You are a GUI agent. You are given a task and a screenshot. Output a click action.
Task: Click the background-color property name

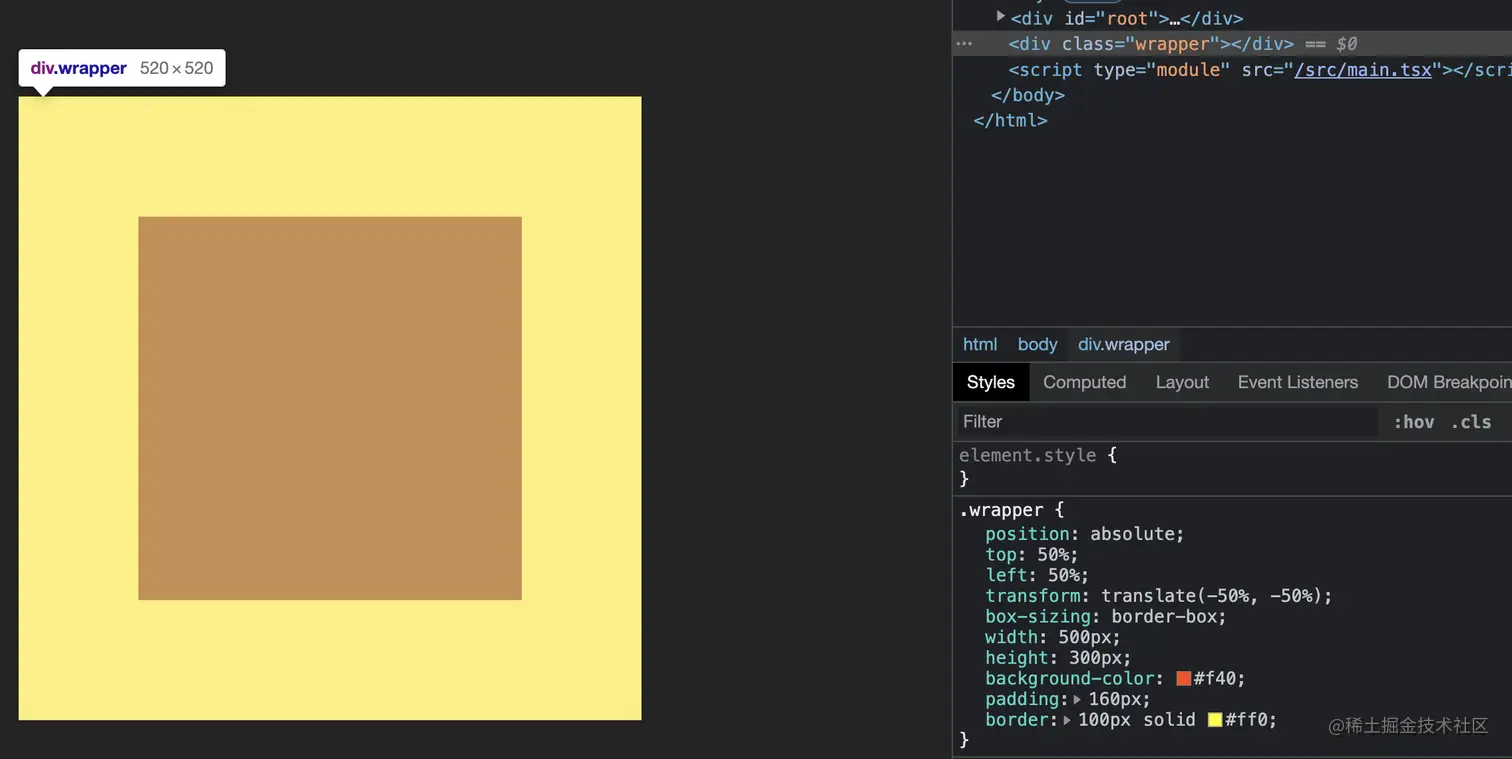(1069, 679)
